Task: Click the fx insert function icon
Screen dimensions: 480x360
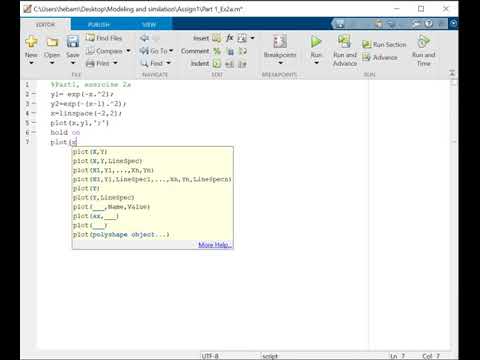Action: point(229,38)
